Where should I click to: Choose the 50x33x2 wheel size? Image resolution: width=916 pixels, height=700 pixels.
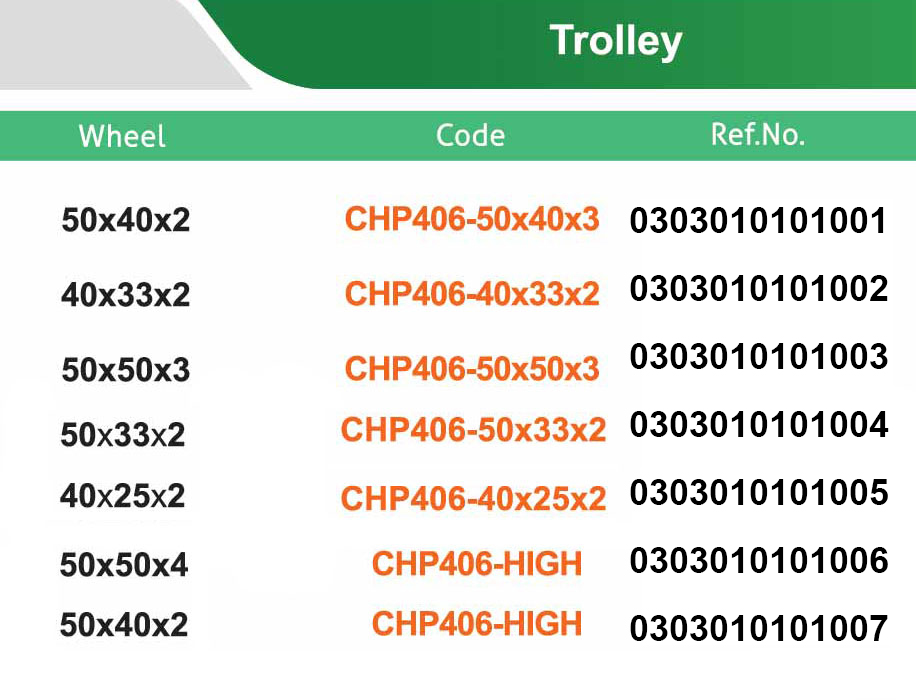(x=123, y=435)
